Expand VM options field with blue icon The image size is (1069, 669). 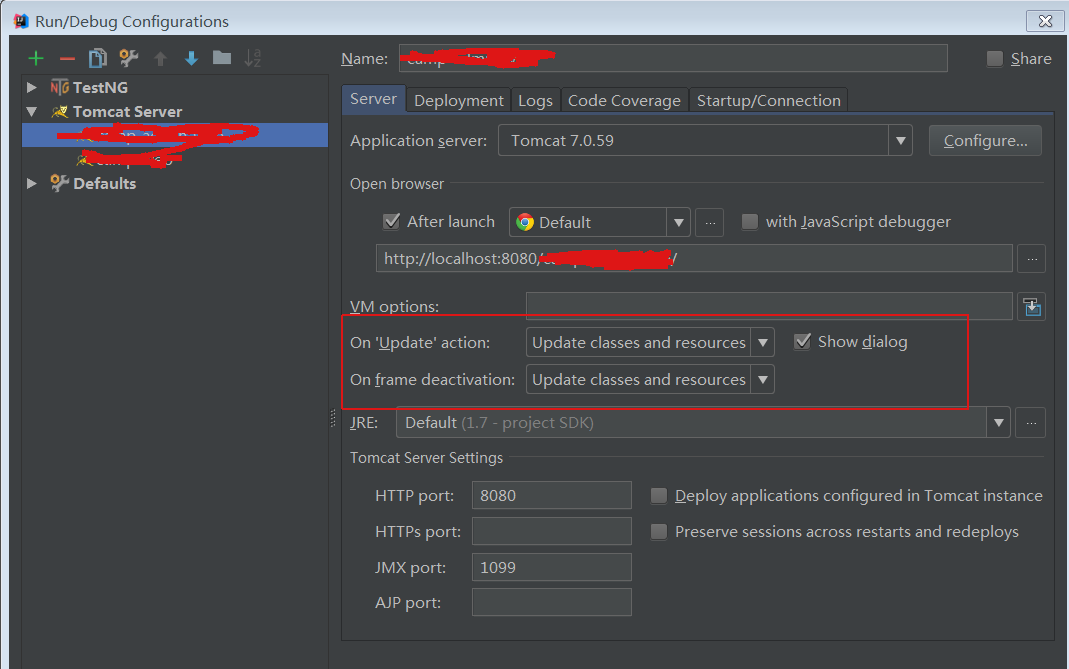pyautogui.click(x=1032, y=307)
